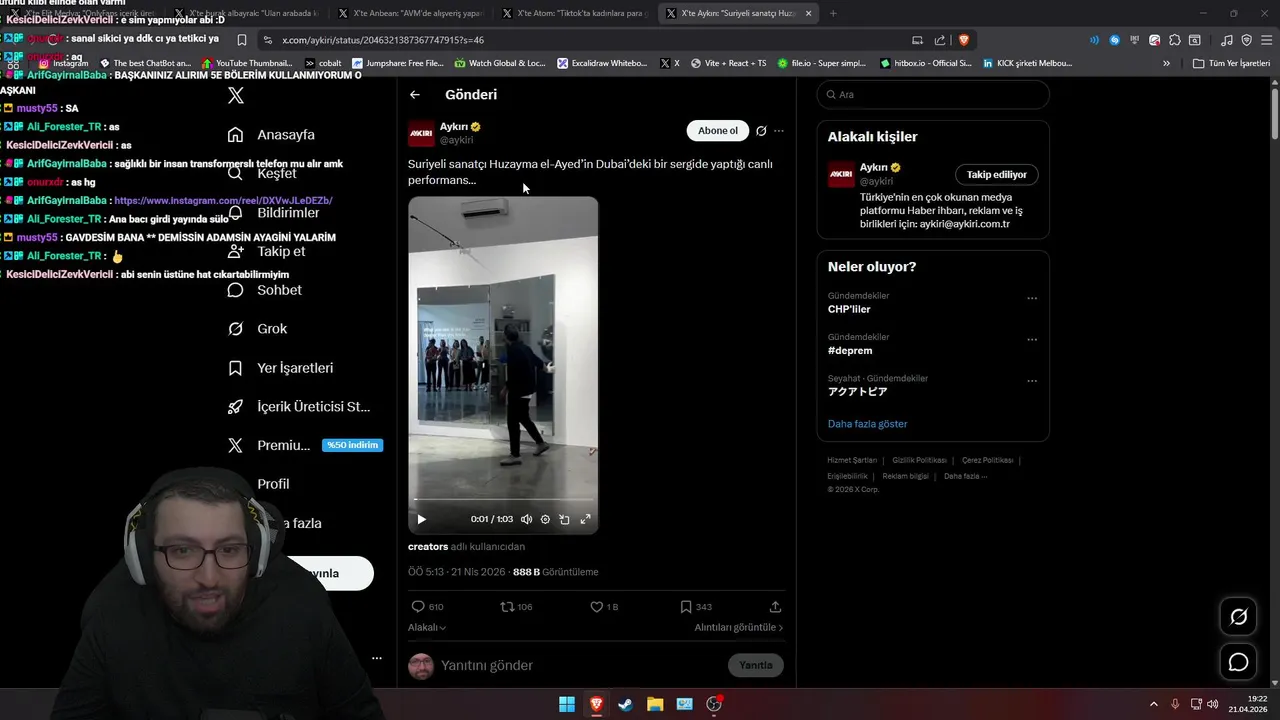Open Tüm Yer İşaretleri folder
The width and height of the screenshot is (1280, 720).
(1231, 63)
